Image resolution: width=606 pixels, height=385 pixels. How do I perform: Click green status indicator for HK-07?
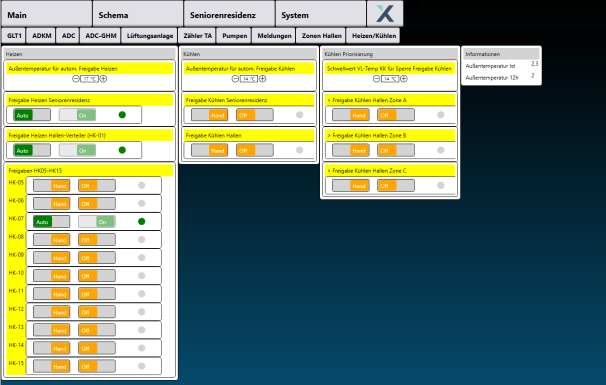(141, 221)
